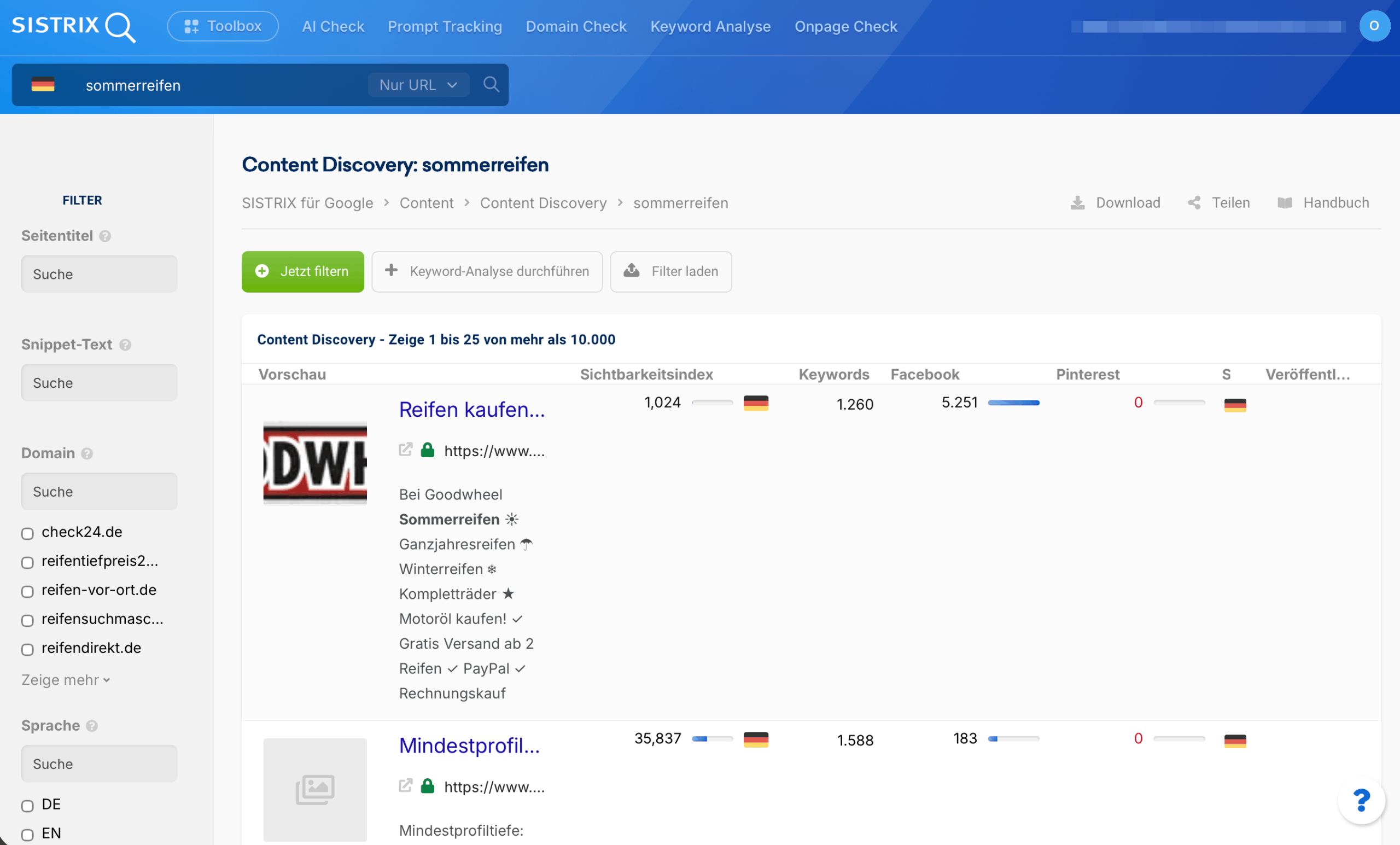Click Keyword-Analyse durchführen
The width and height of the screenshot is (1400, 845).
click(487, 272)
